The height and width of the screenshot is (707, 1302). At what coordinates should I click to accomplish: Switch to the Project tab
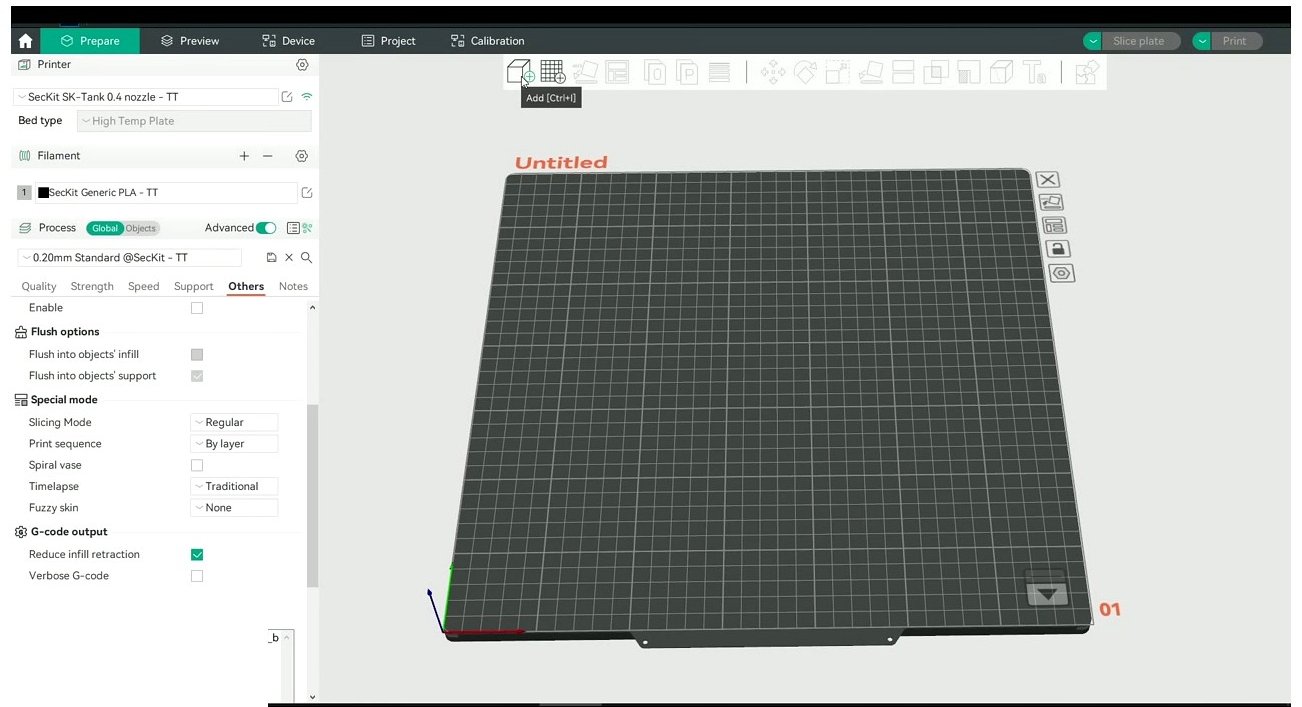[388, 41]
